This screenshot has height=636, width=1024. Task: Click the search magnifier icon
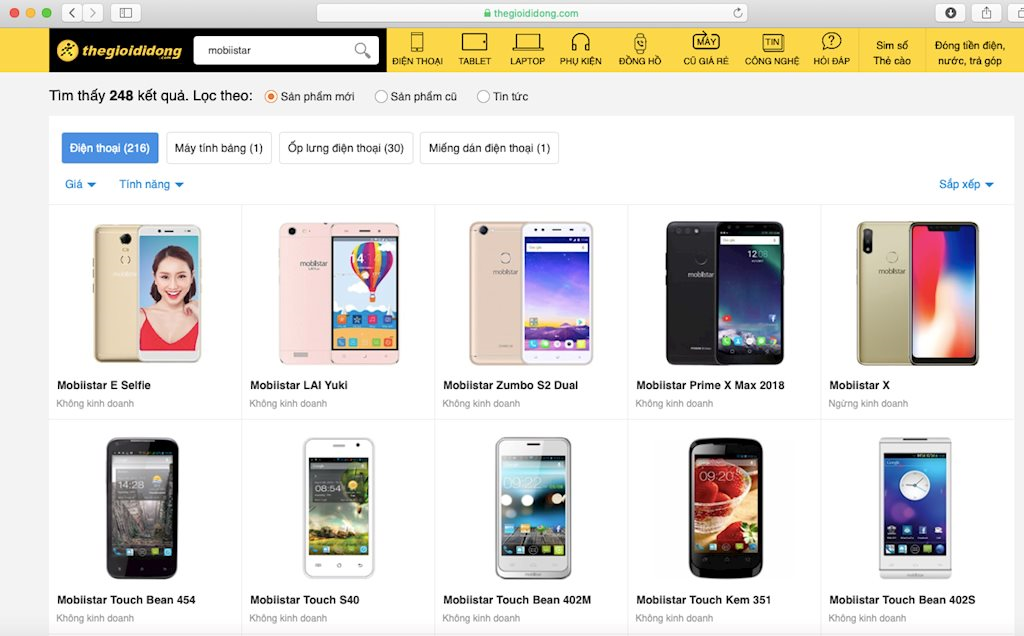point(362,50)
